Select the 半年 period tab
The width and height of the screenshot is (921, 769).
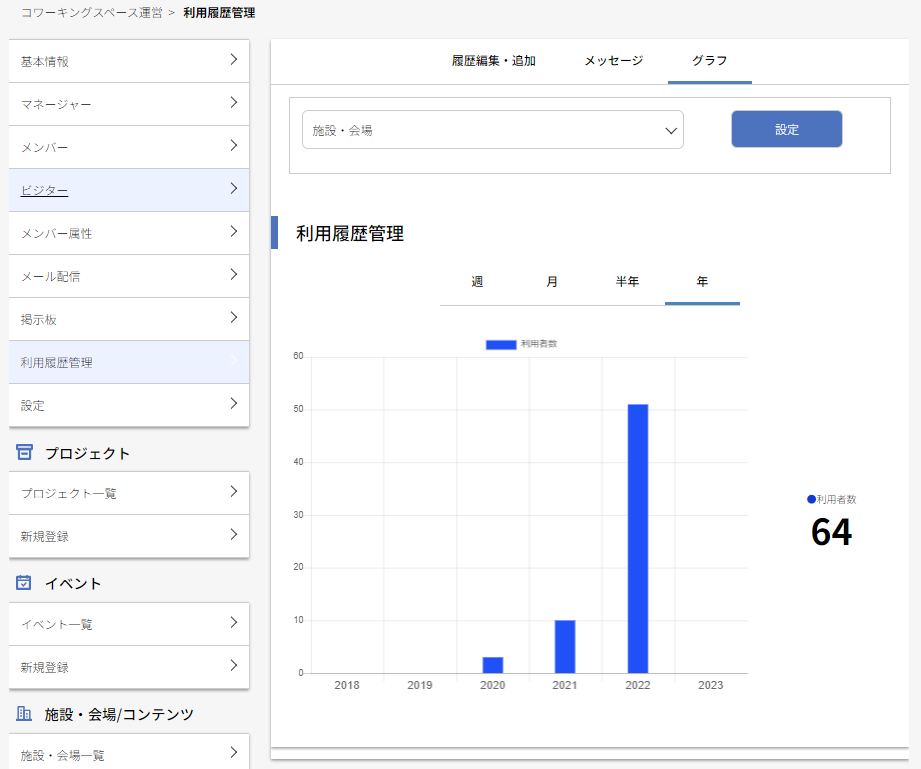(x=628, y=282)
